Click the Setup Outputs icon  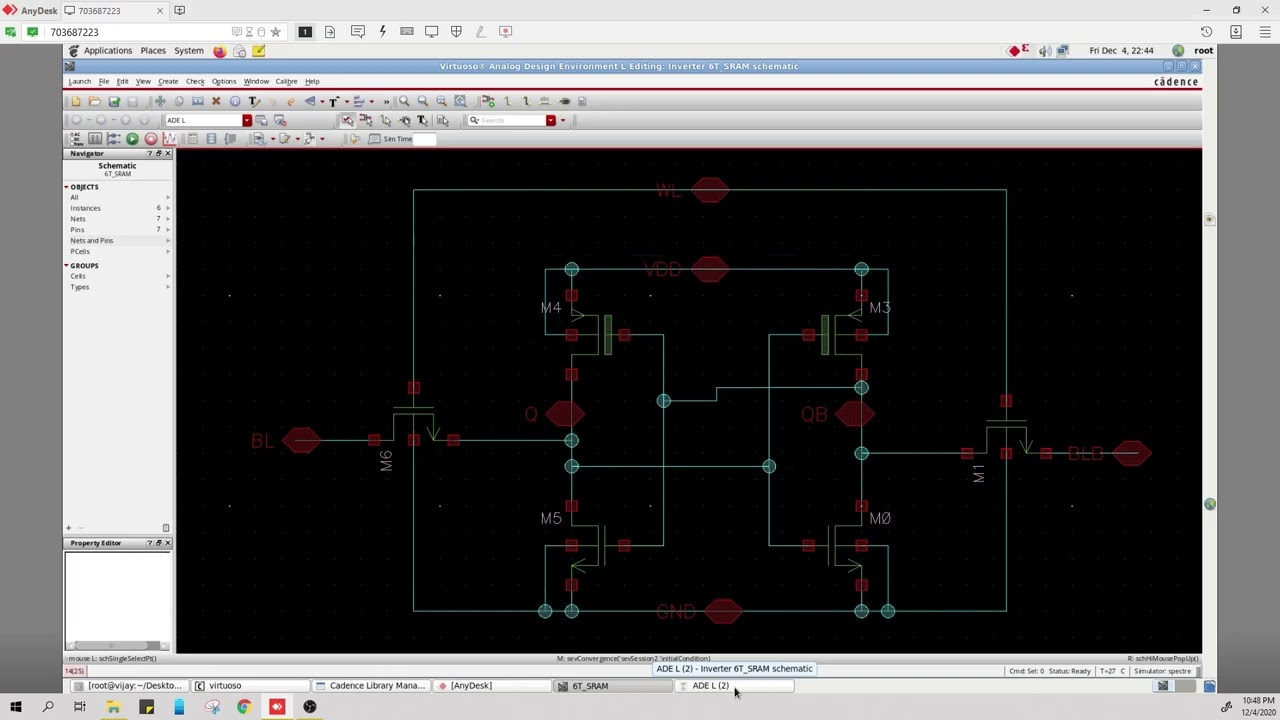[113, 139]
